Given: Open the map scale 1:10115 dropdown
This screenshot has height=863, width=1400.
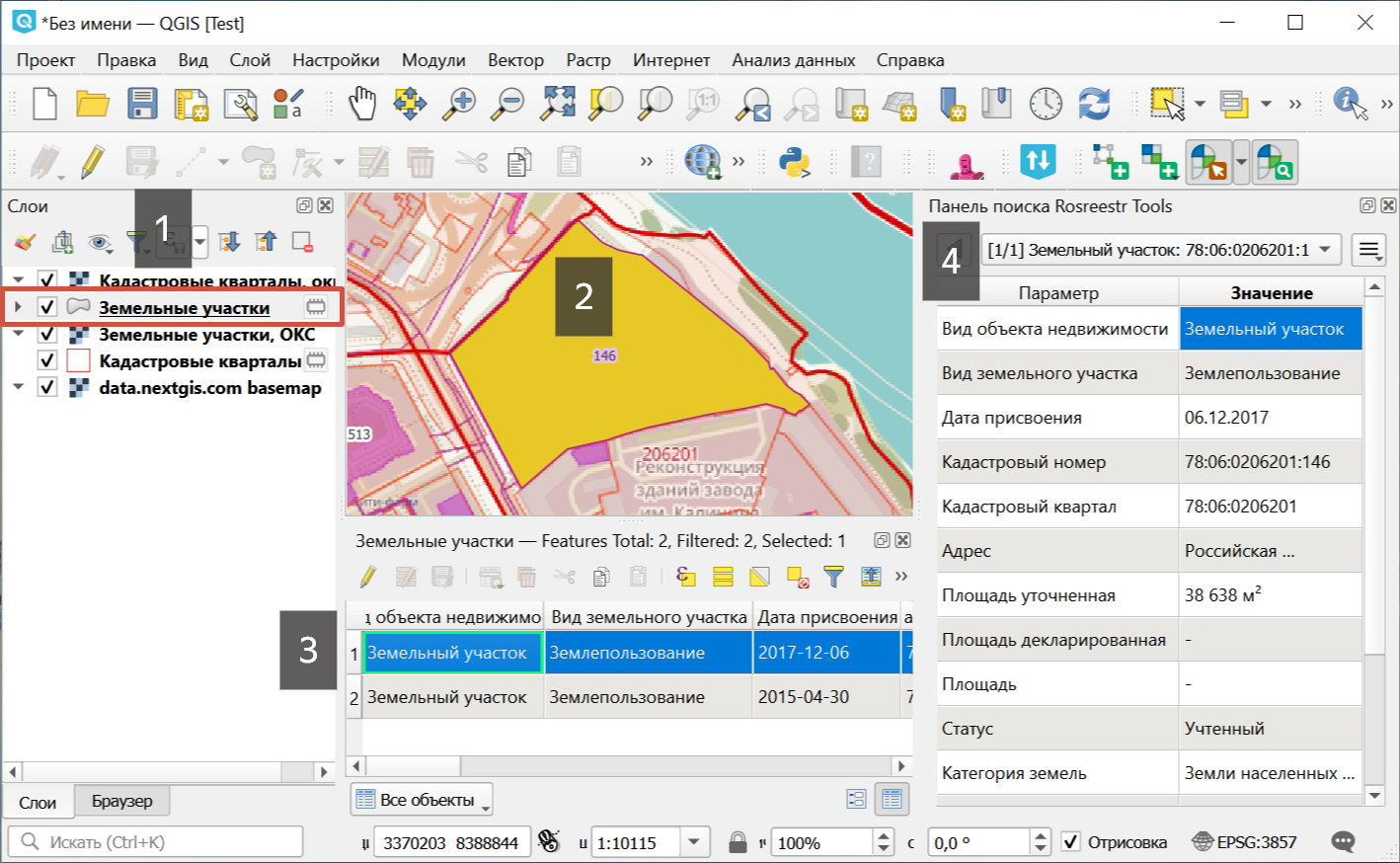Looking at the screenshot, I should (x=694, y=842).
